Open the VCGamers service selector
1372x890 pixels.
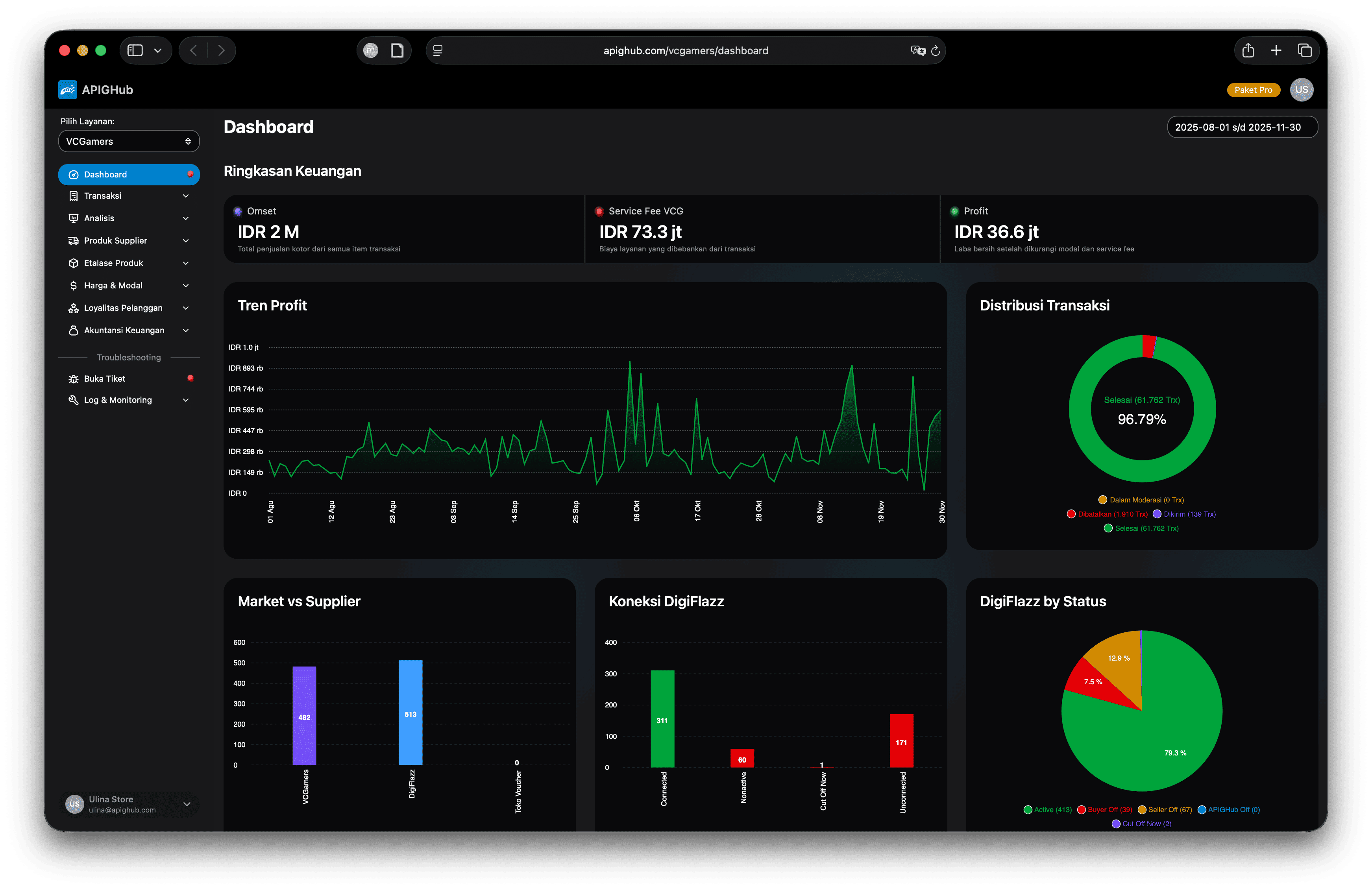coord(129,140)
